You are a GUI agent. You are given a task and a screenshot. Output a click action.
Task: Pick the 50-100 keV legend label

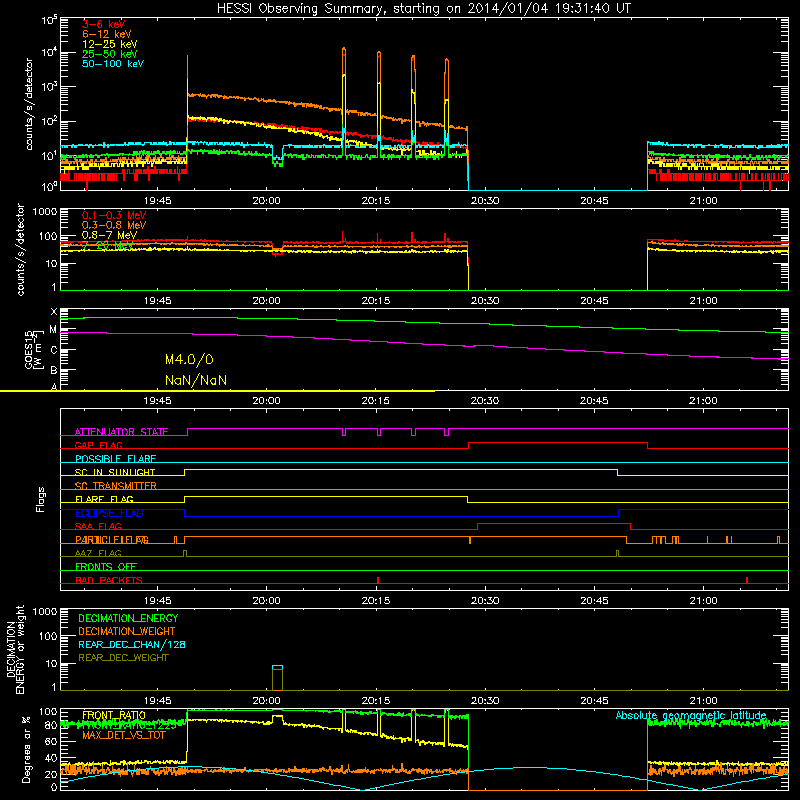tap(113, 64)
